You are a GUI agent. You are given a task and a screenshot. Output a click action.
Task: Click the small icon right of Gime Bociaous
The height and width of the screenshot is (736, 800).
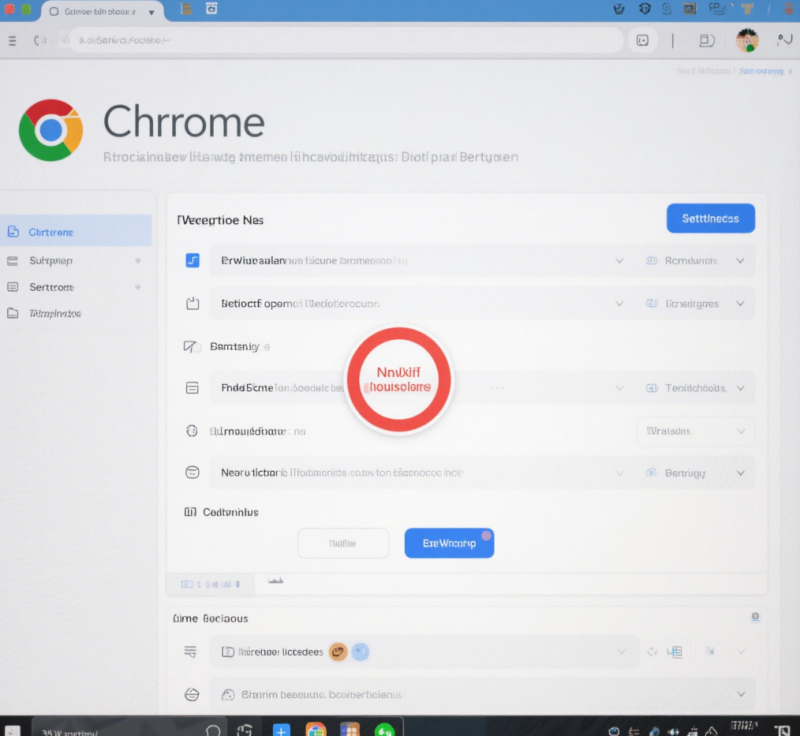tap(755, 617)
